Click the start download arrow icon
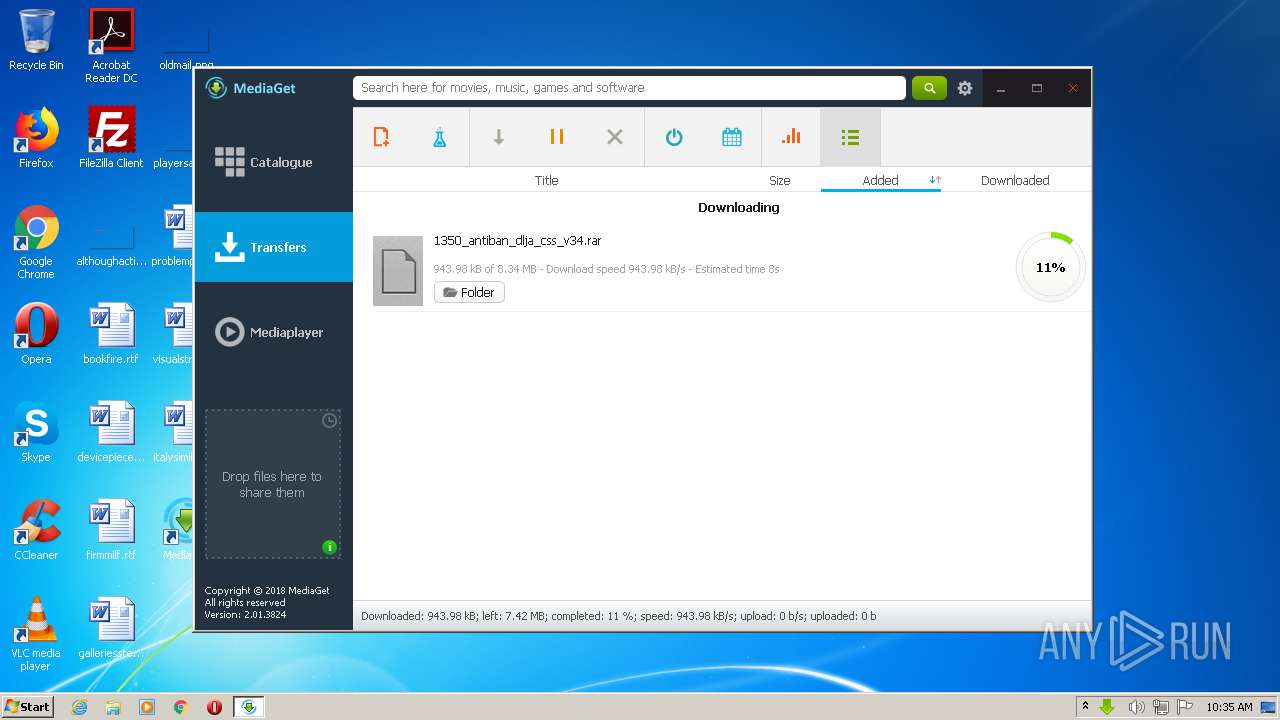Image resolution: width=1280 pixels, height=720 pixels. tap(498, 137)
